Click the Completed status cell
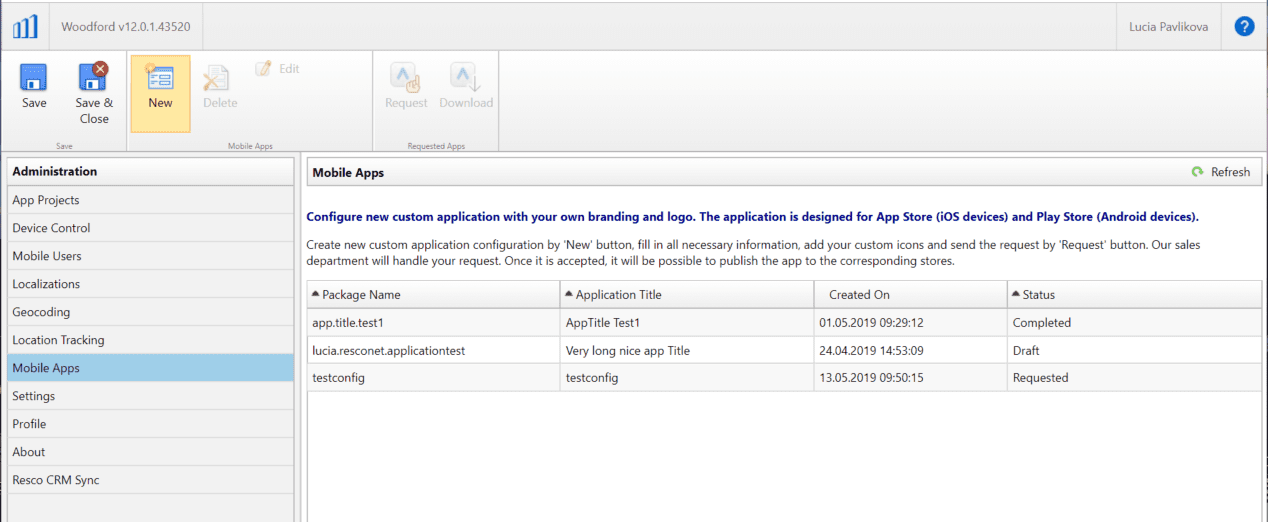Screen dimensions: 1268x522 pyautogui.click(x=1134, y=322)
